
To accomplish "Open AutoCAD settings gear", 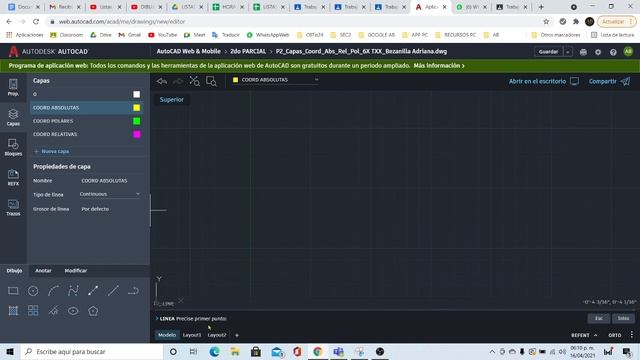I will 598,52.
